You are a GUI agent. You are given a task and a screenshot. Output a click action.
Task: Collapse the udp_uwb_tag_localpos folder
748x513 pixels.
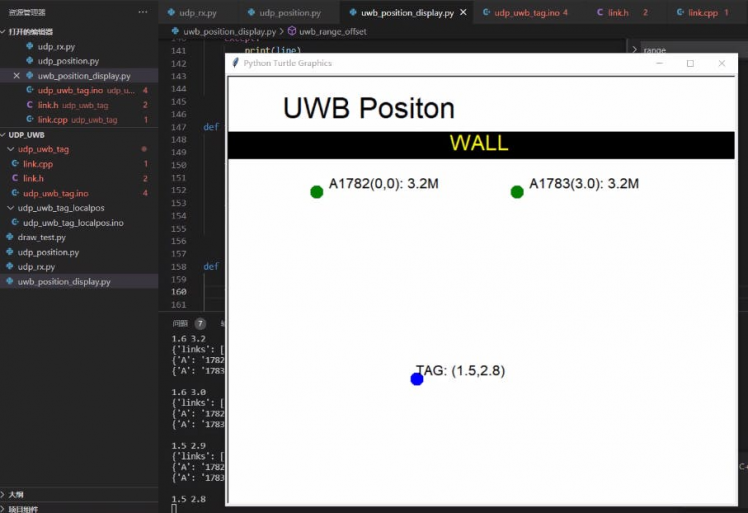[x=61, y=208]
